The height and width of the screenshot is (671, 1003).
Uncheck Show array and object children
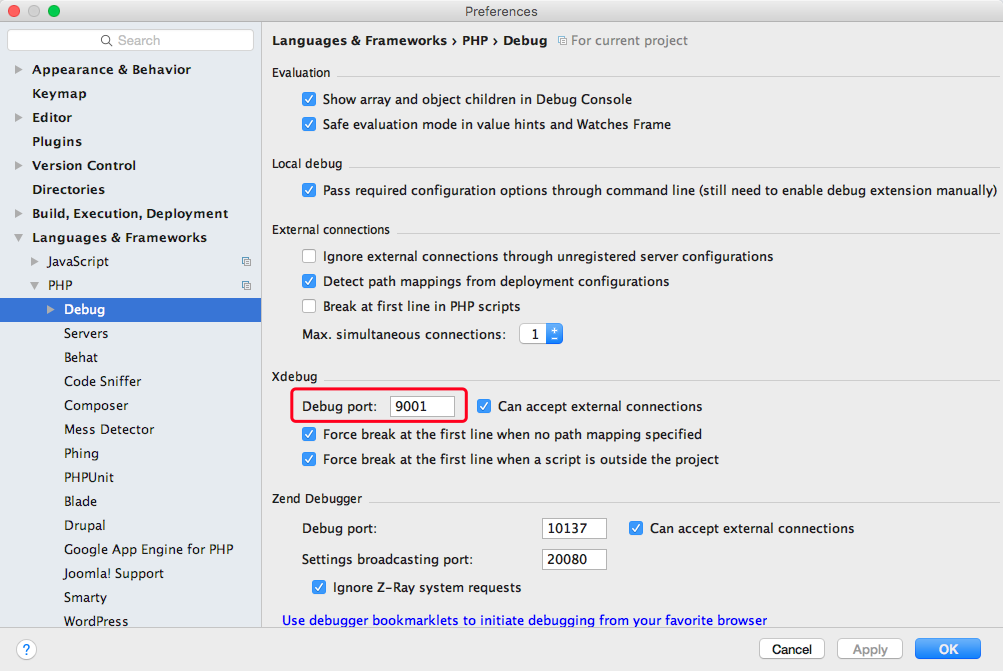point(309,99)
